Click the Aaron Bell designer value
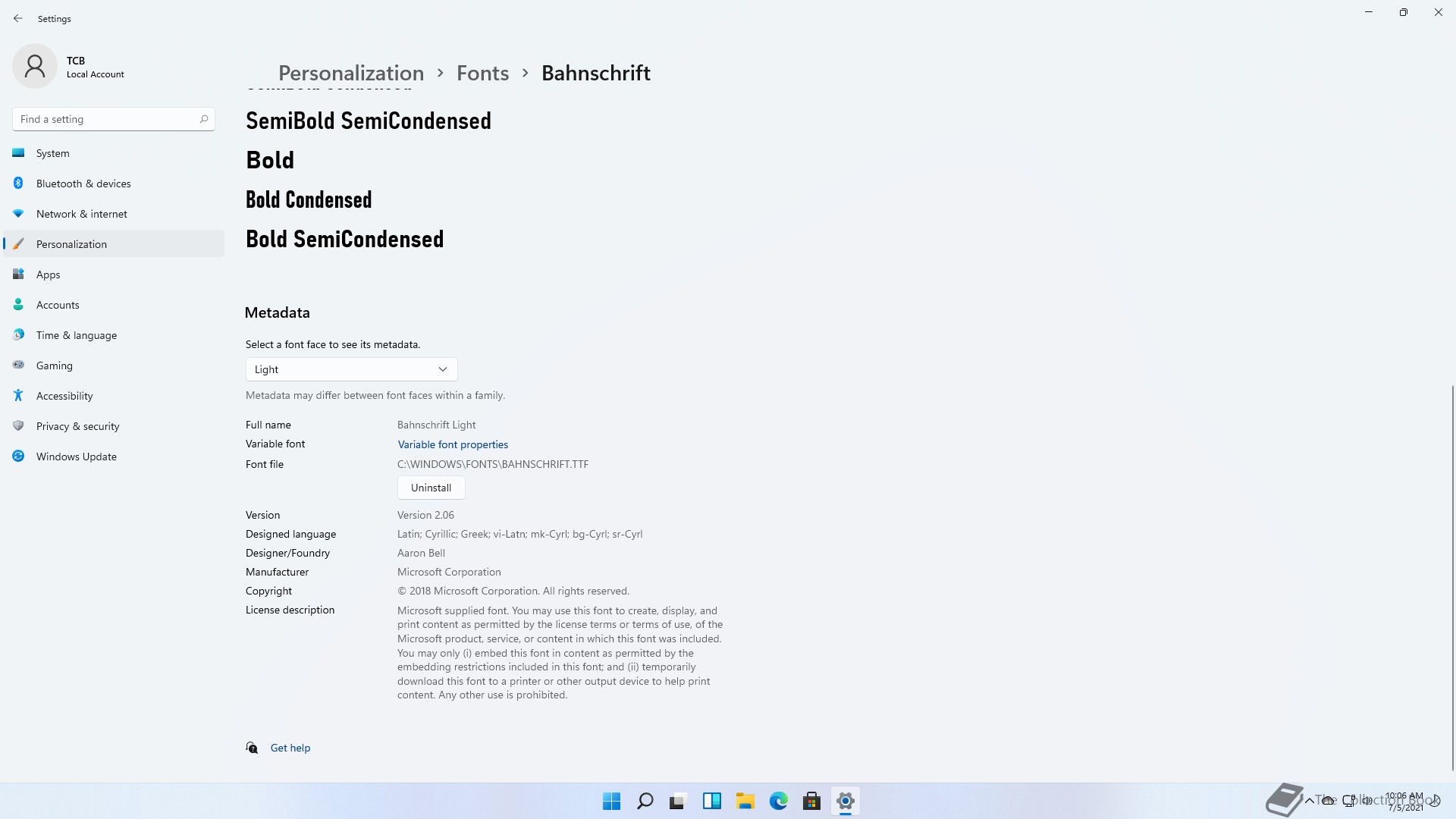 click(x=421, y=553)
